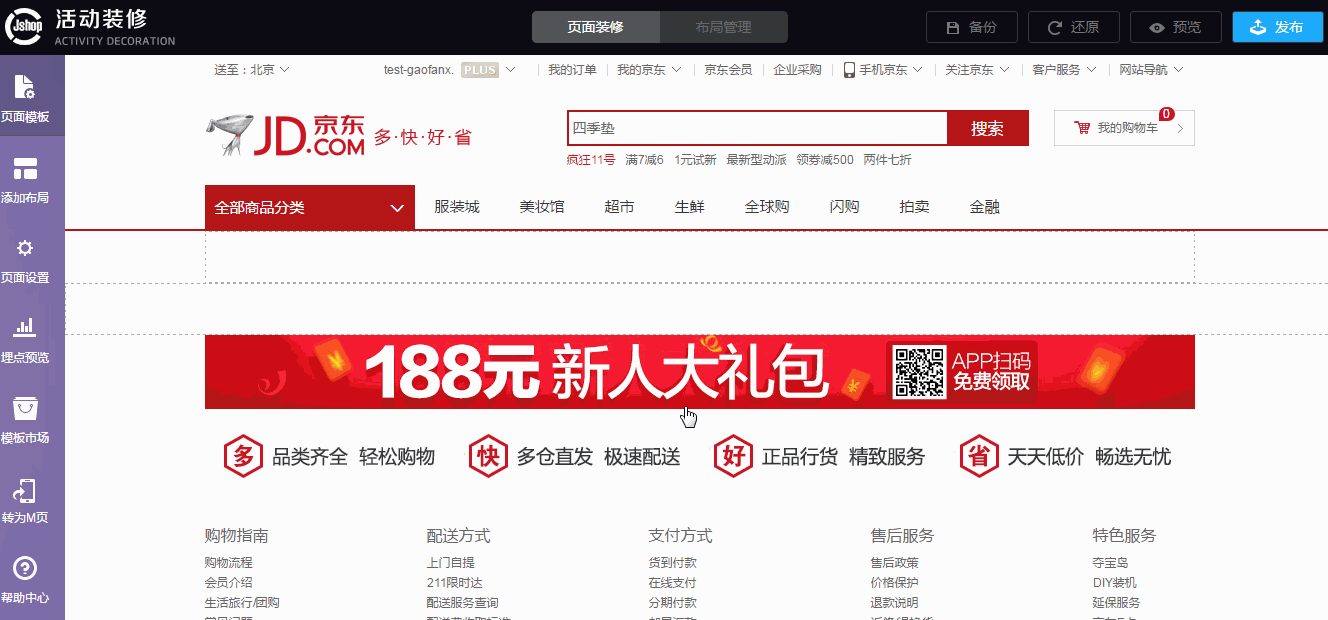Open 添加布局 in the sidebar
The width and height of the screenshot is (1328, 620).
pos(25,179)
